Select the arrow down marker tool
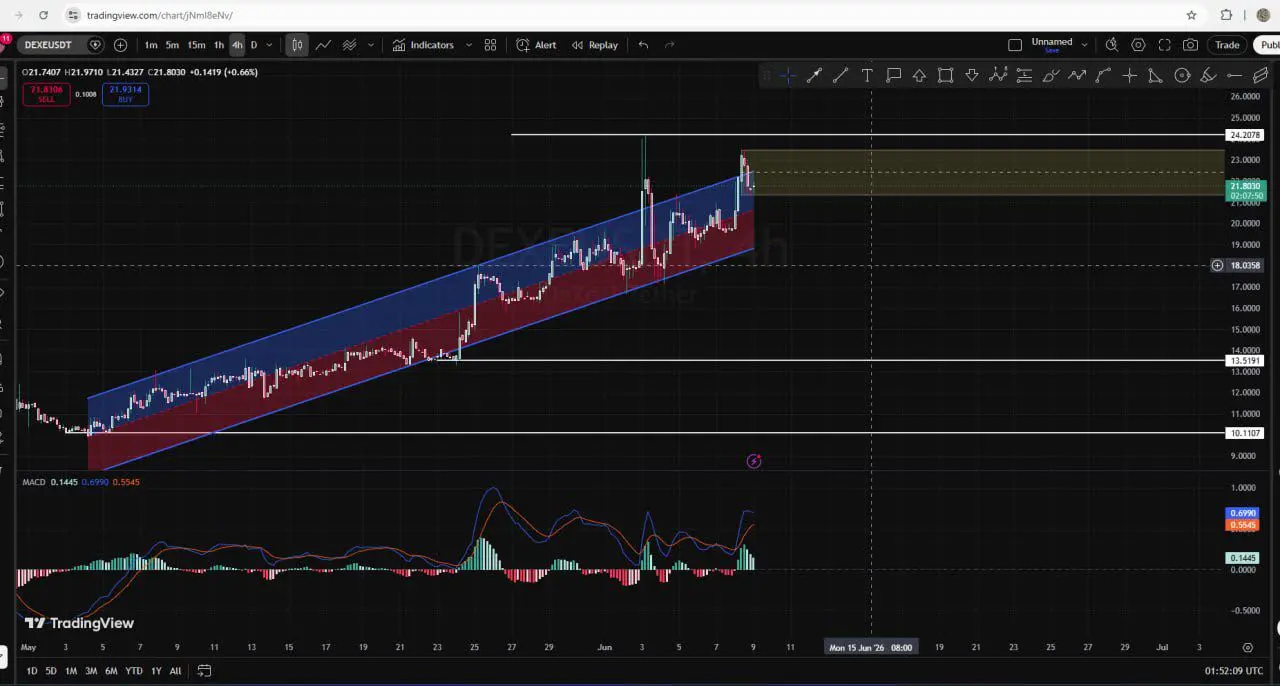The image size is (1280, 686). coord(971,75)
